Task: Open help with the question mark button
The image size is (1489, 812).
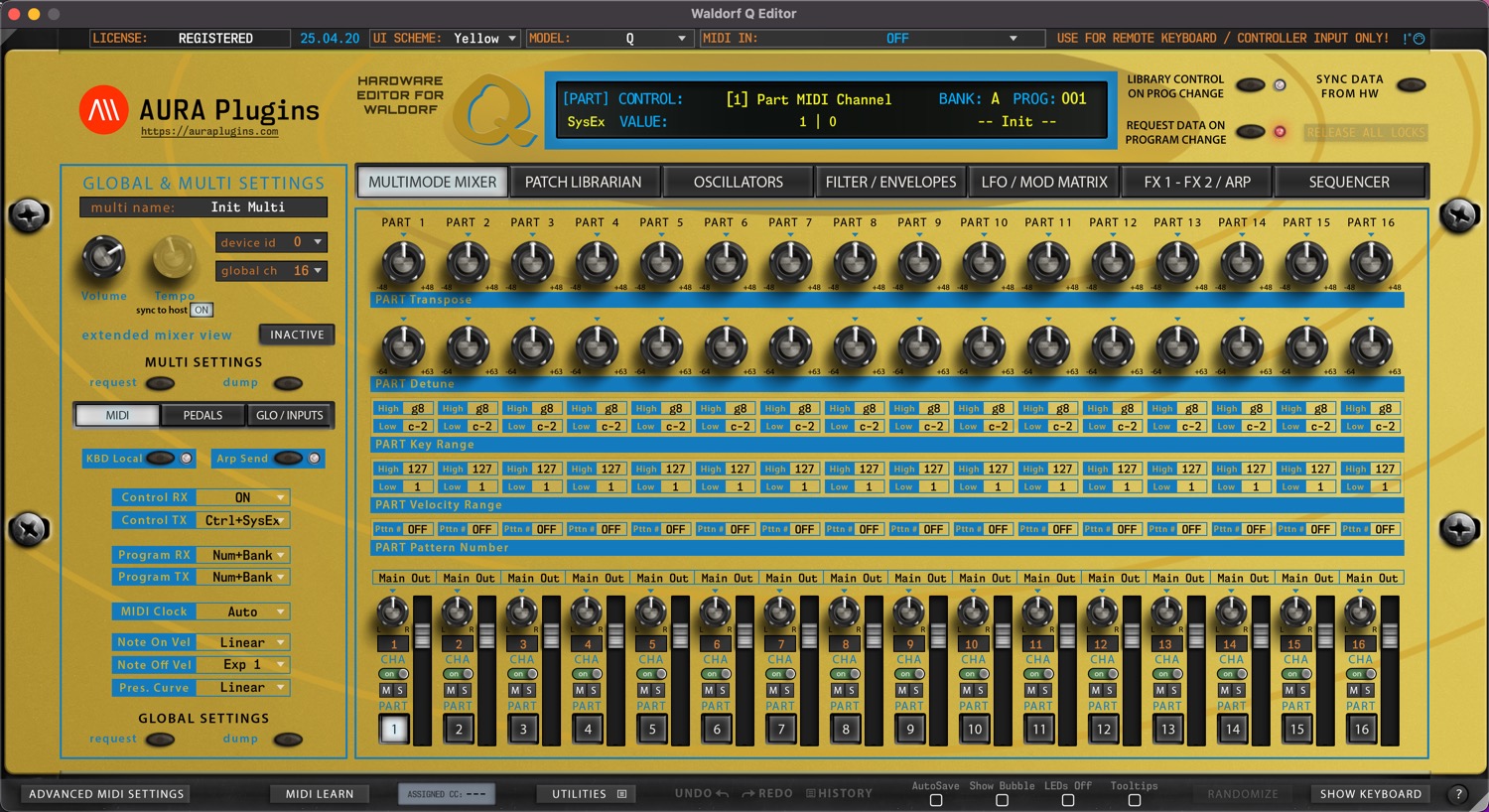Action: click(1458, 793)
